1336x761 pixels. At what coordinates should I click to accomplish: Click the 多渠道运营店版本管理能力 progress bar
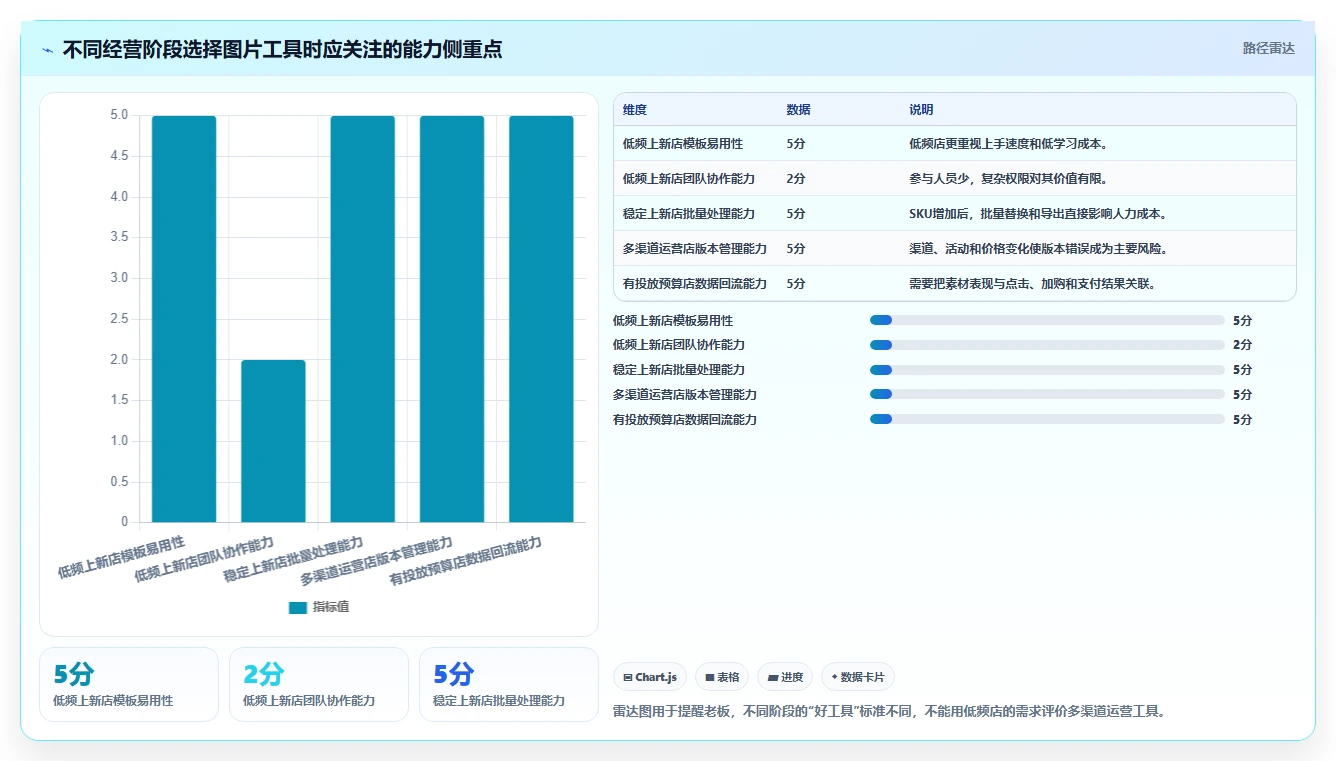pyautogui.click(x=1047, y=394)
